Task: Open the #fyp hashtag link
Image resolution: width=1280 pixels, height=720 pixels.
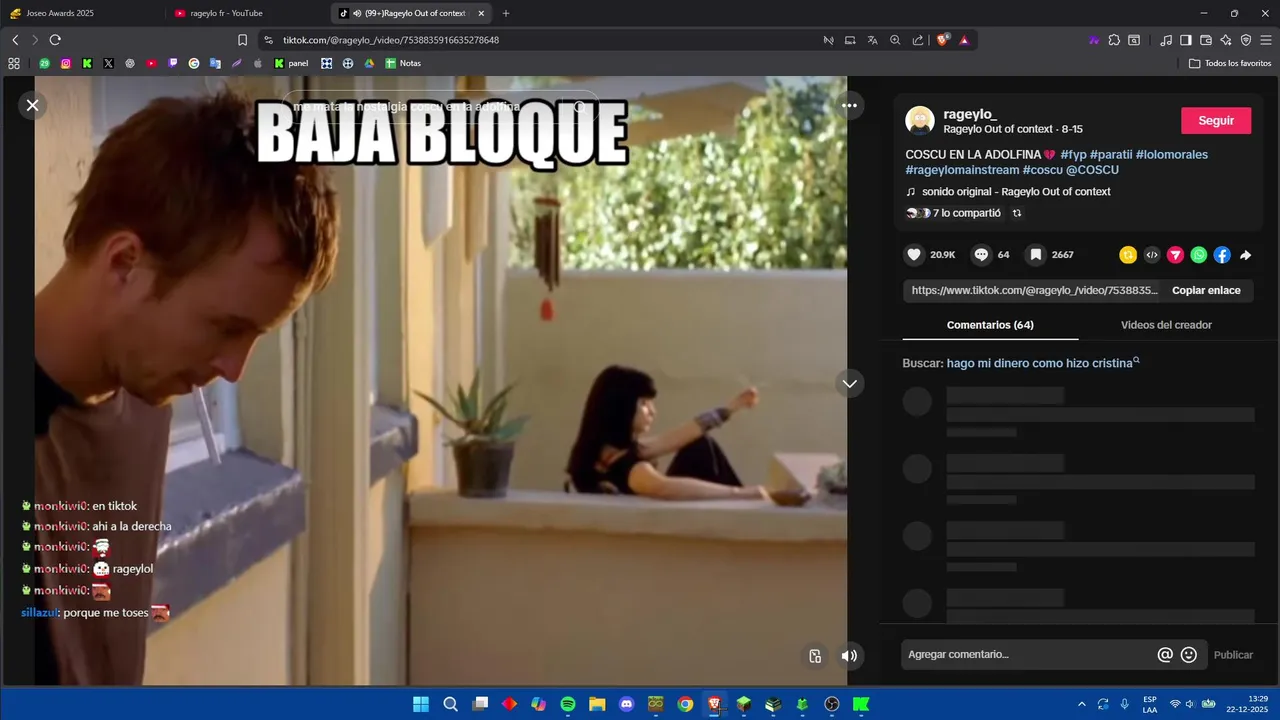Action: tap(1073, 155)
